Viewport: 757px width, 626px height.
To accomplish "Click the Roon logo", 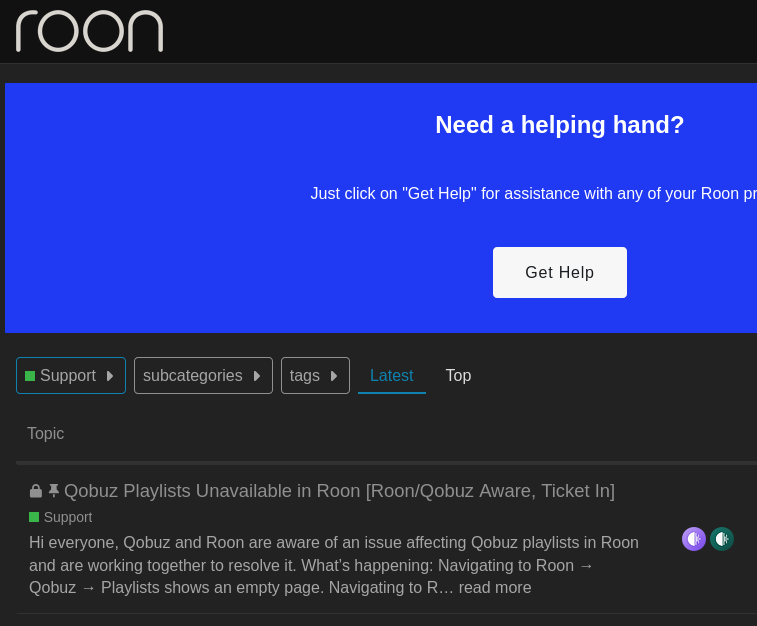I will 89,31.
